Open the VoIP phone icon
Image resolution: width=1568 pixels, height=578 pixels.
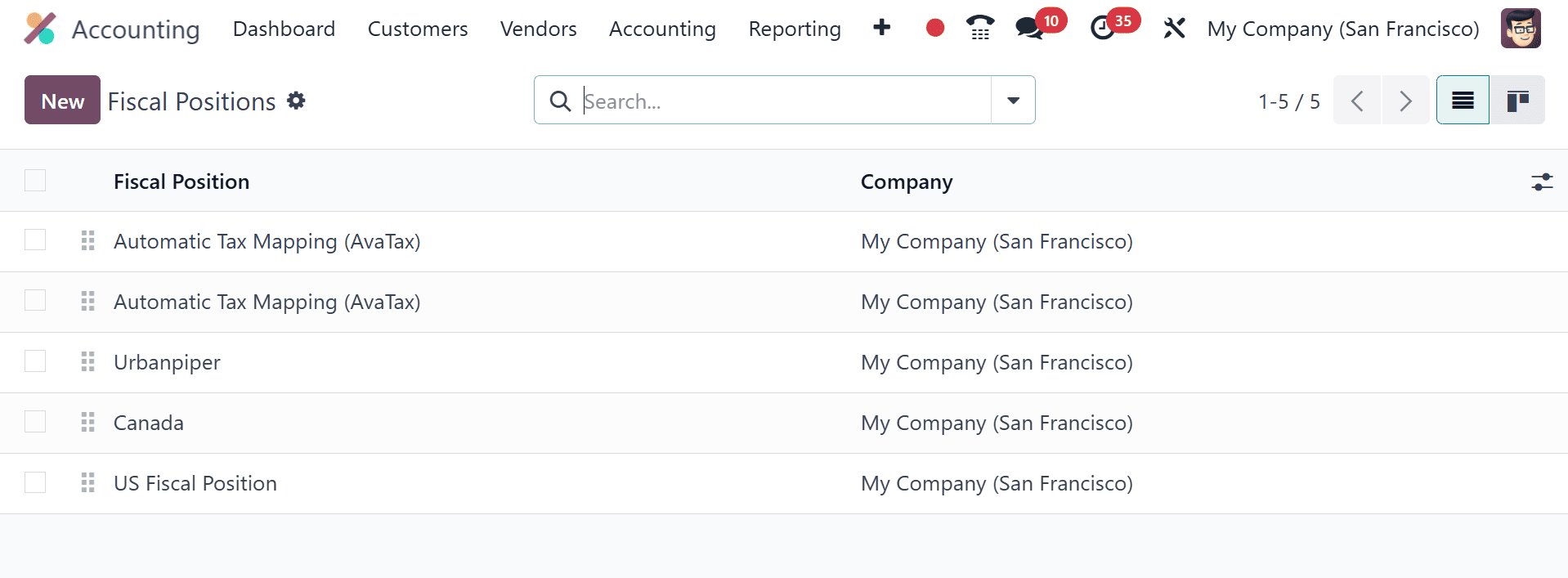pyautogui.click(x=980, y=29)
